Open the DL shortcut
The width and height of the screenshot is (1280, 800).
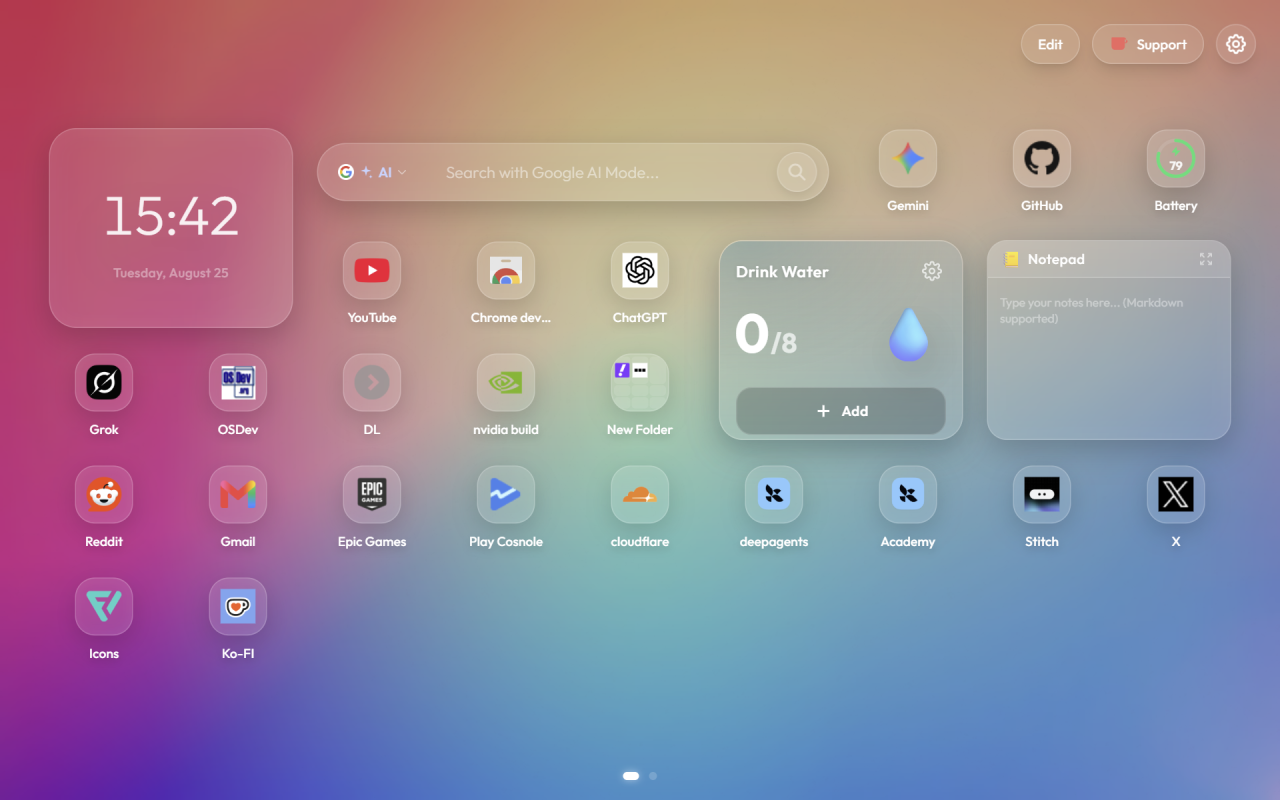coord(372,382)
